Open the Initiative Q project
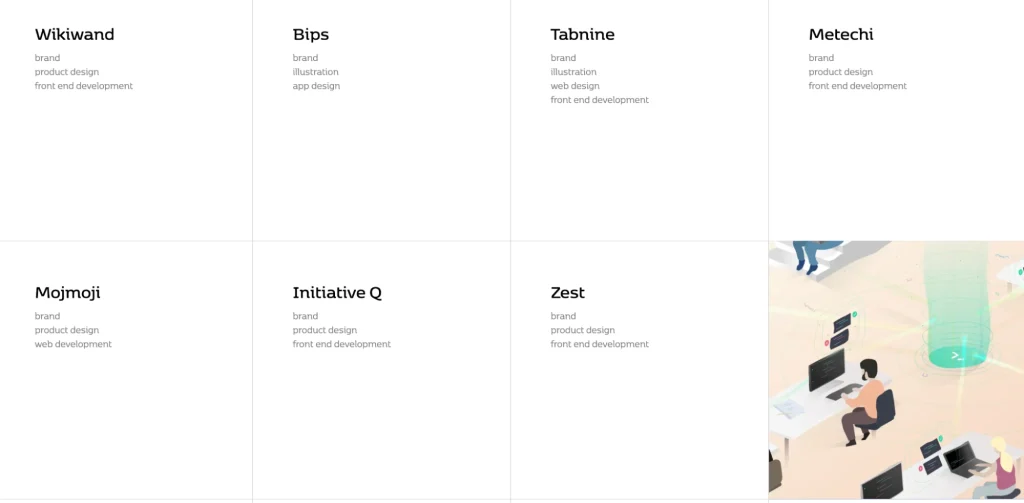Viewport: 1024px width, 503px height. coord(337,293)
